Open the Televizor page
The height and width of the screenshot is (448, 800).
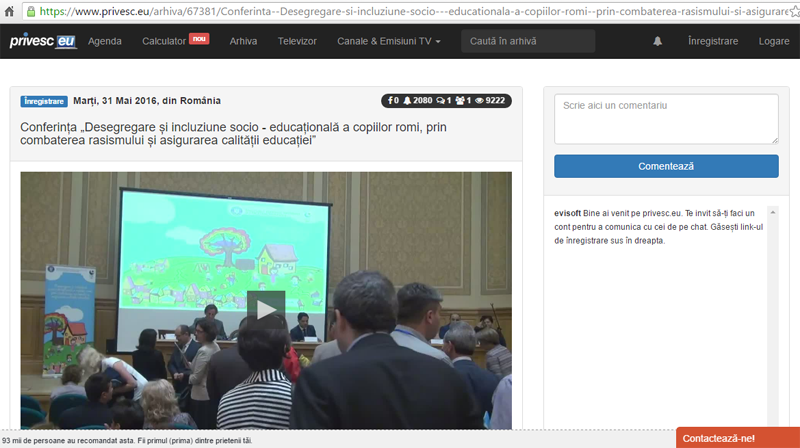(x=297, y=41)
